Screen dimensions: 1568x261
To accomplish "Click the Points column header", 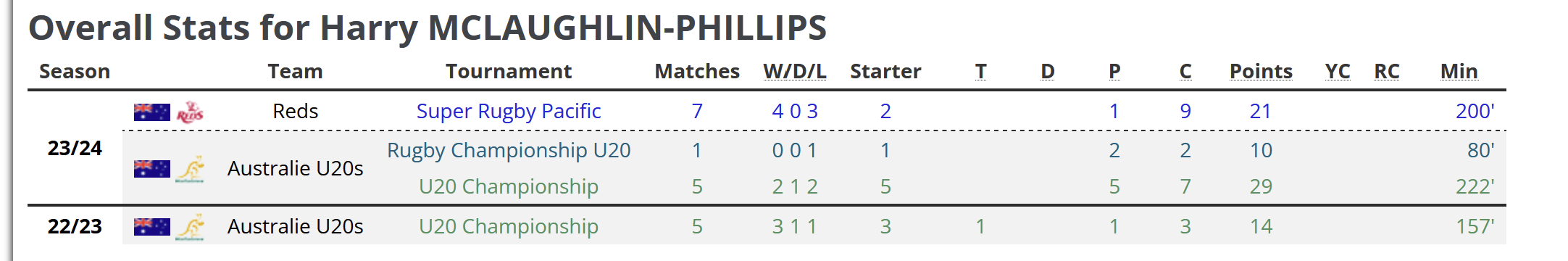I will tap(1261, 71).
